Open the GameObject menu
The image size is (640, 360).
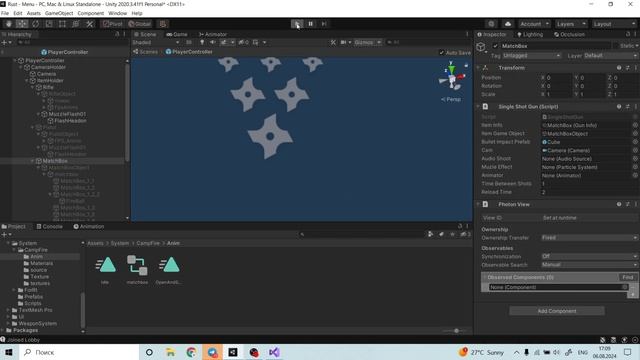(59, 13)
